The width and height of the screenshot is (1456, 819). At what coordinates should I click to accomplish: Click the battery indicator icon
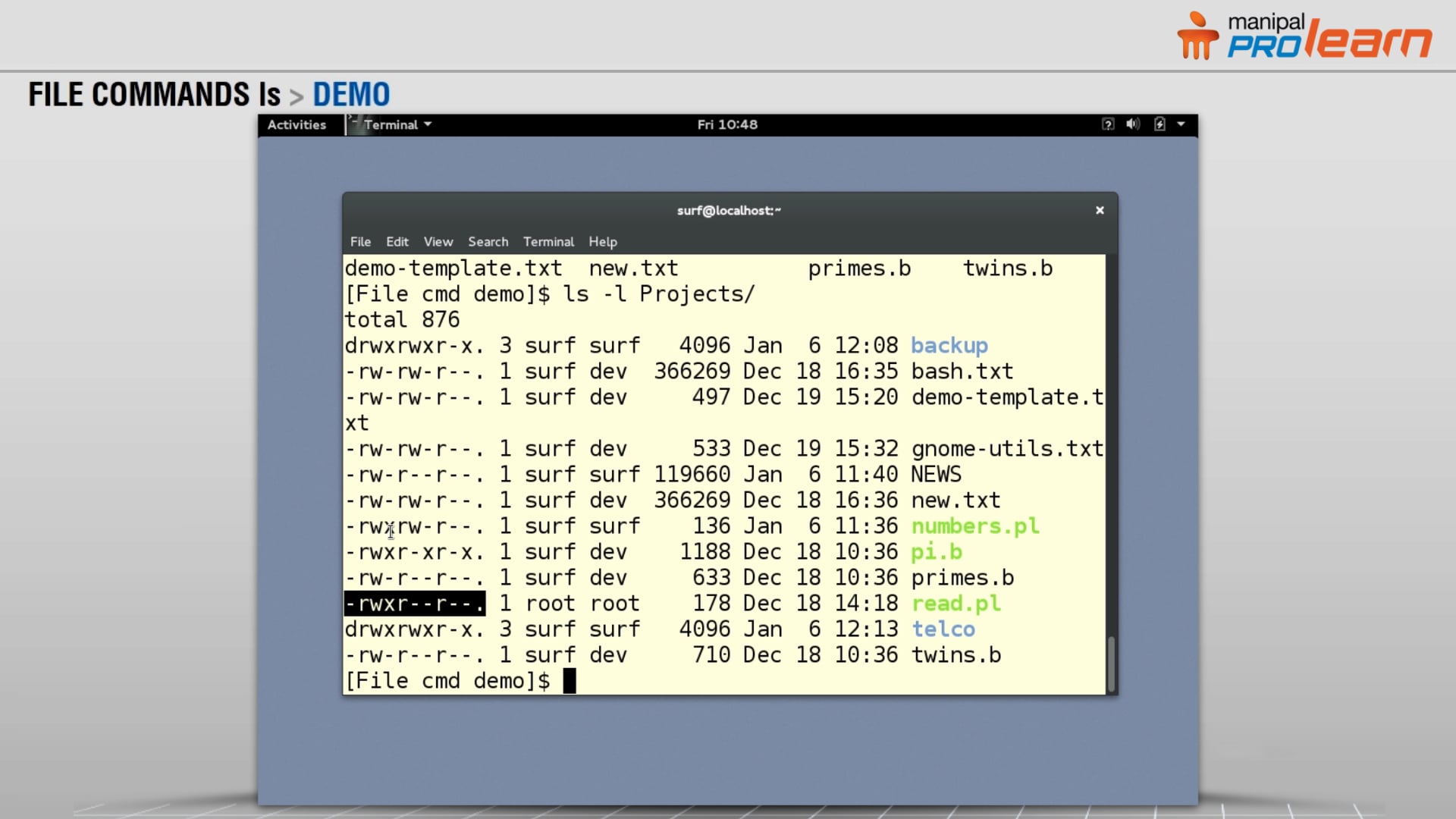pyautogui.click(x=1159, y=124)
